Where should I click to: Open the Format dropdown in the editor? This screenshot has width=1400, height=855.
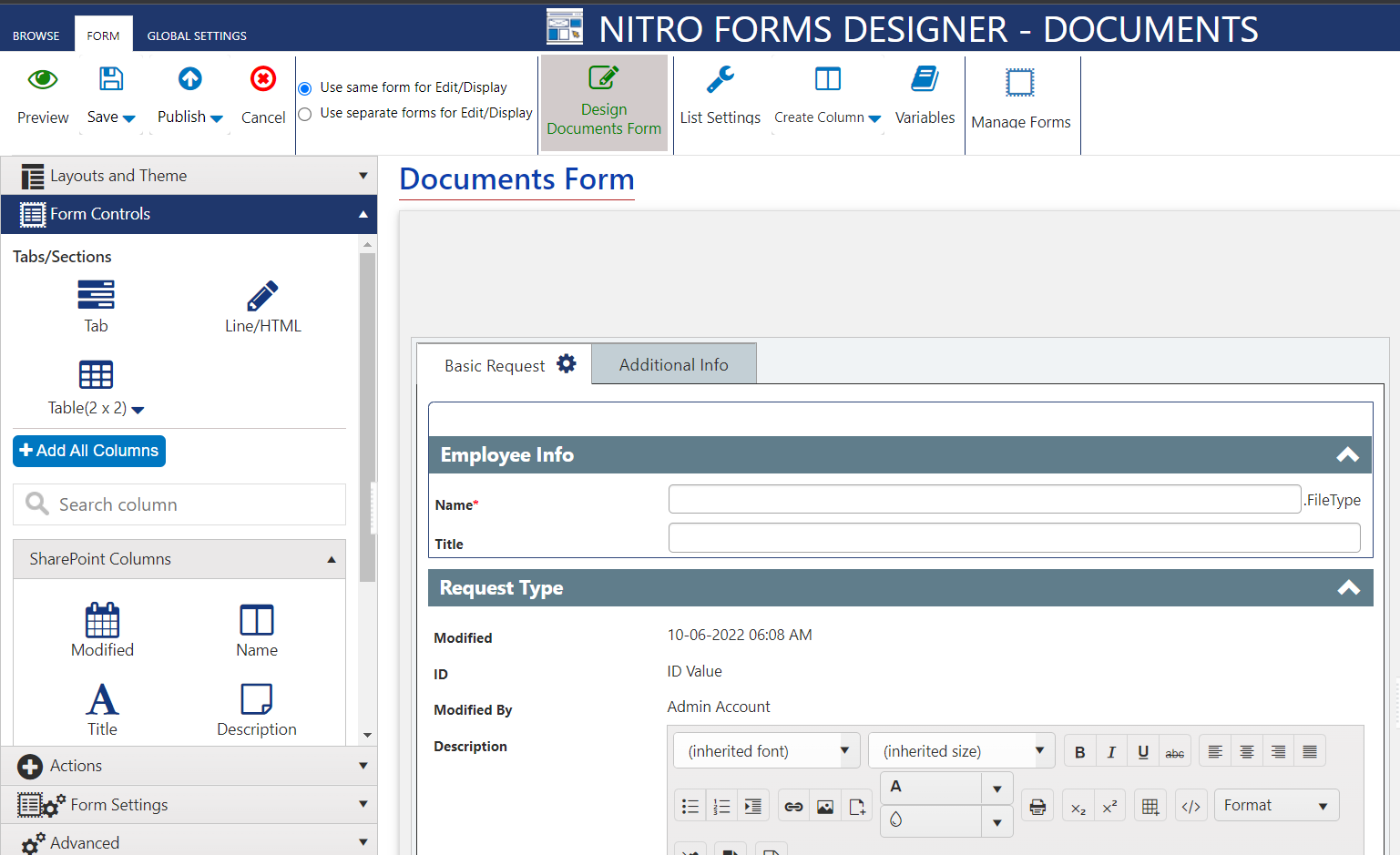pyautogui.click(x=1276, y=805)
